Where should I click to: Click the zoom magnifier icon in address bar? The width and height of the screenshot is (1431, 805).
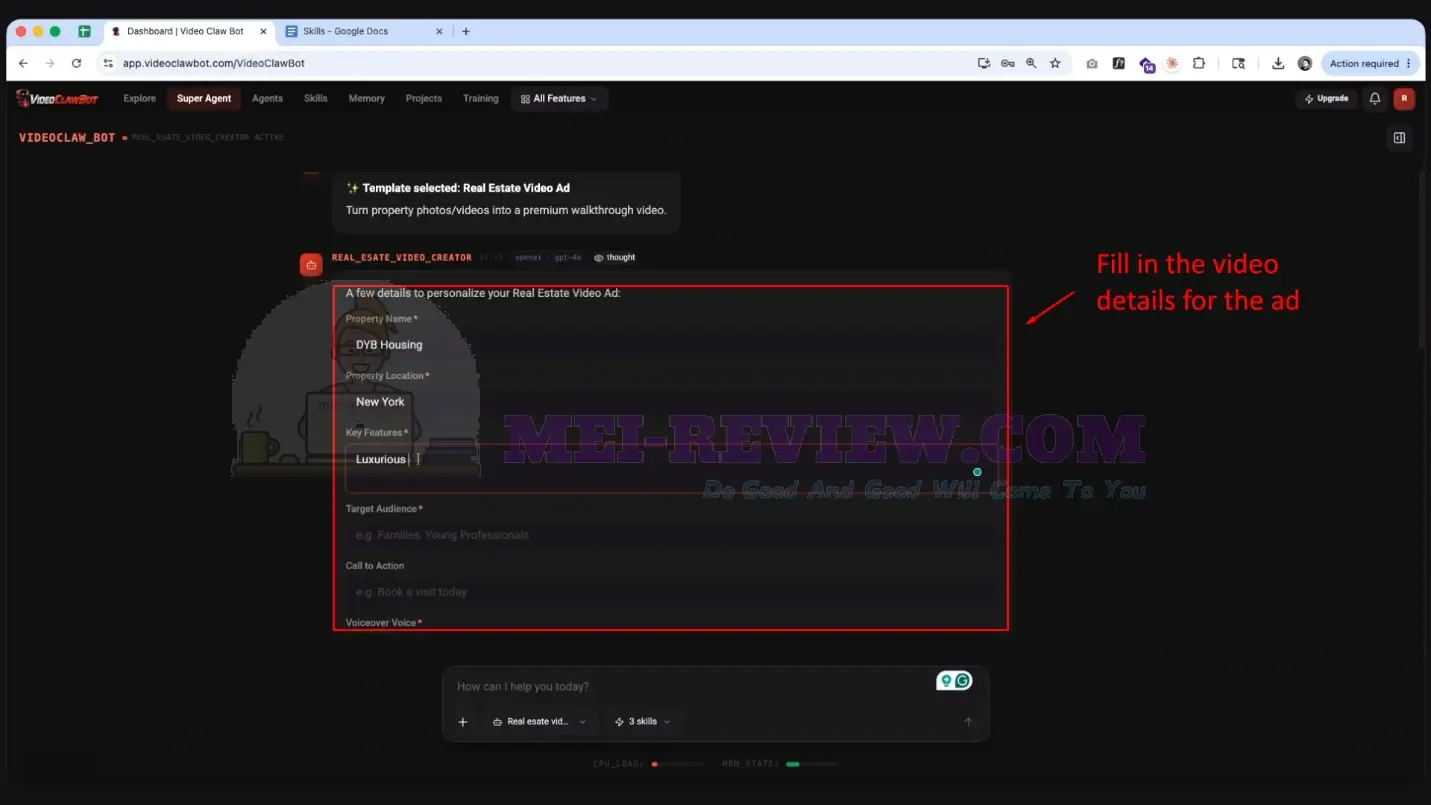1031,63
